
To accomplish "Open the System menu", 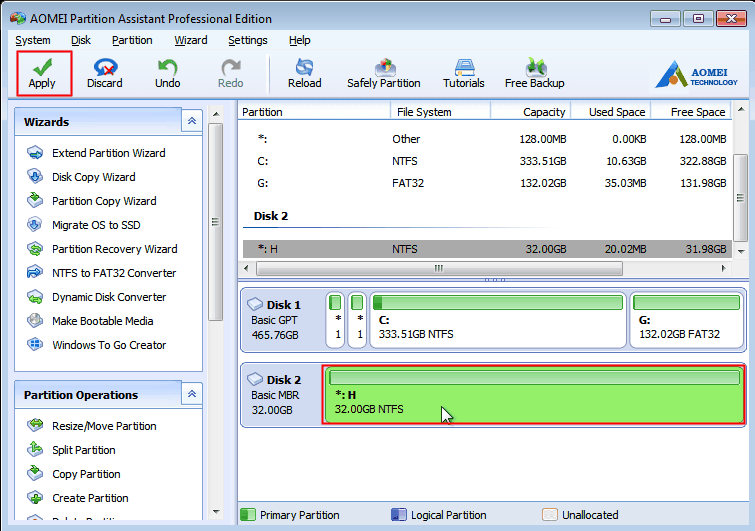I will [33, 40].
